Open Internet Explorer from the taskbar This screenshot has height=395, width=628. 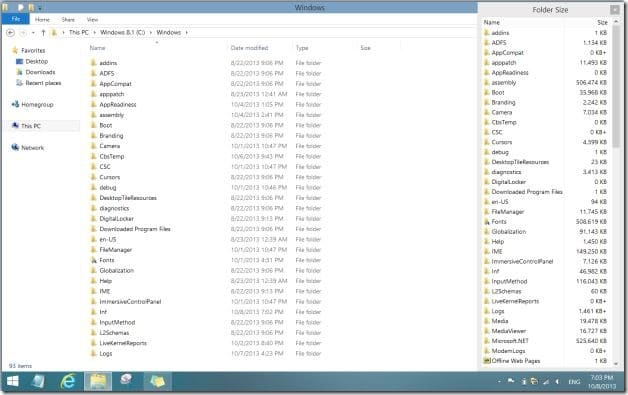[68, 381]
